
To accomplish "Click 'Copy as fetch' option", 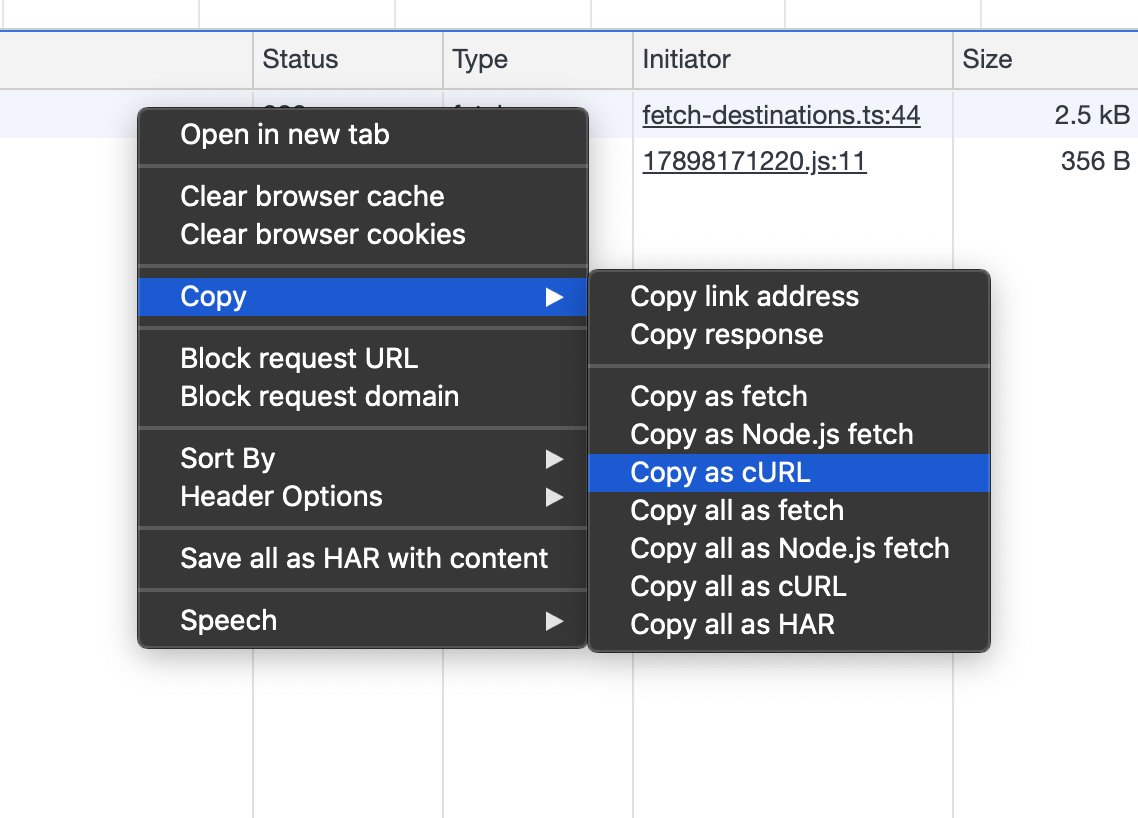I will (718, 397).
